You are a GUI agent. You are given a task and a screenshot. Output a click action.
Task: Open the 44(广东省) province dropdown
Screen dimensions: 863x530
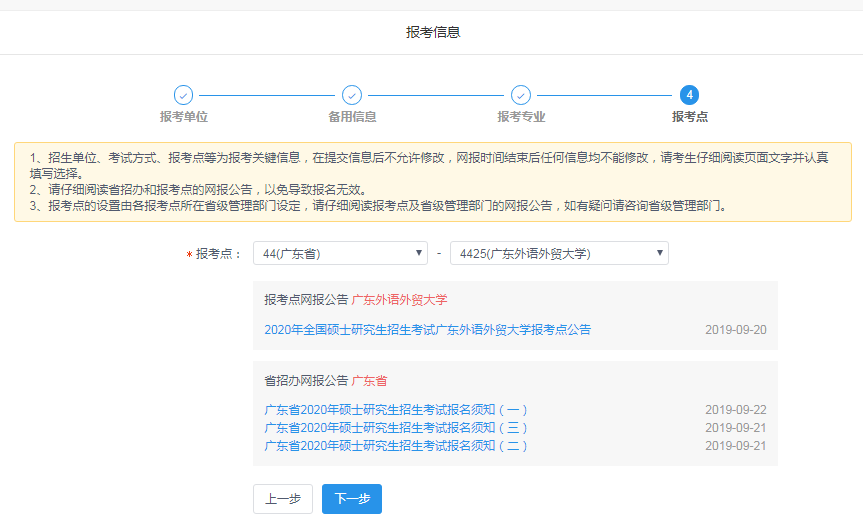[x=340, y=253]
